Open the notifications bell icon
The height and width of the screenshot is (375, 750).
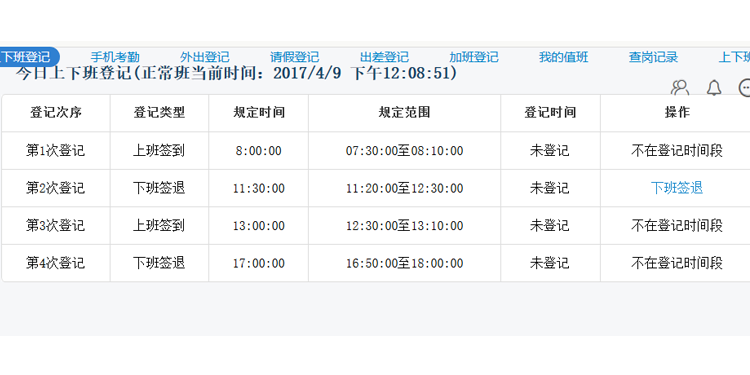714,88
